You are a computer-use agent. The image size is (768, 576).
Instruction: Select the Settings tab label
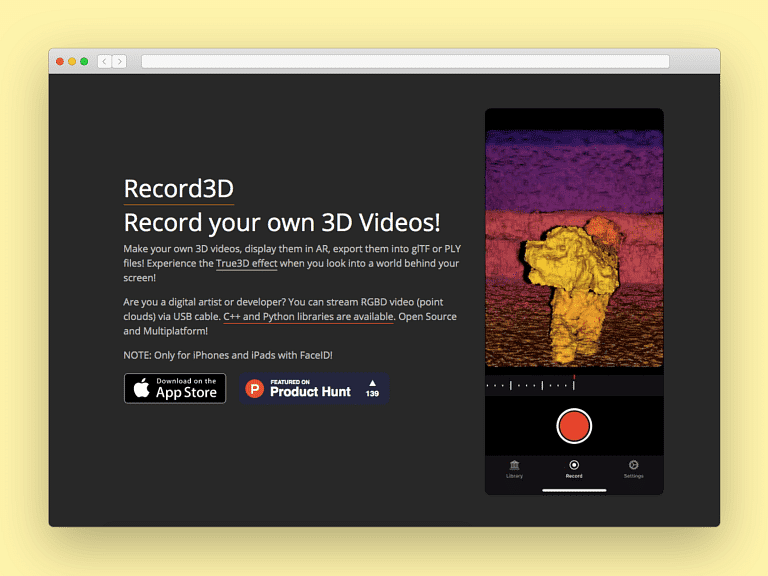[x=633, y=476]
